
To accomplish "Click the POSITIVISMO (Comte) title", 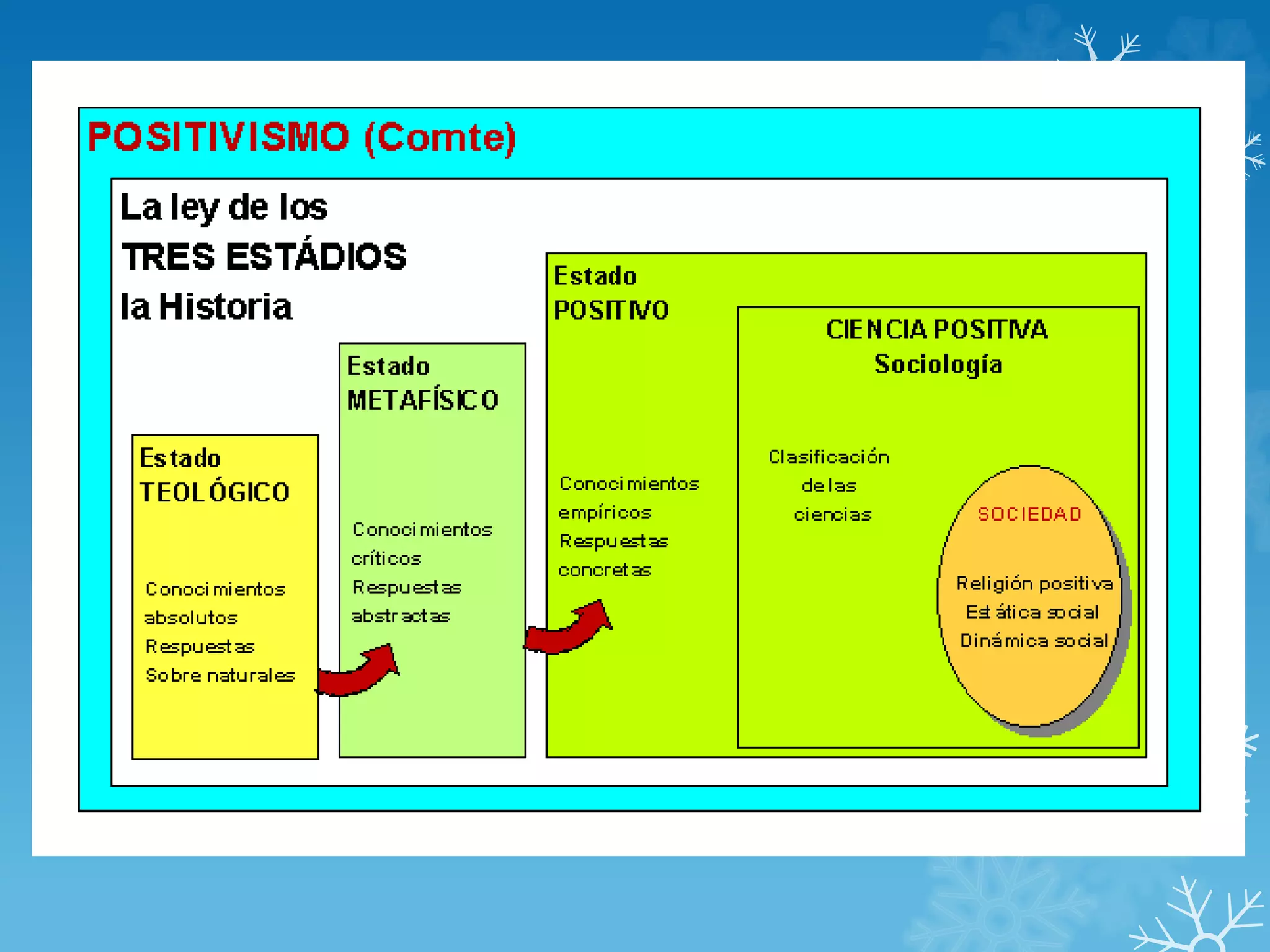I will (302, 137).
